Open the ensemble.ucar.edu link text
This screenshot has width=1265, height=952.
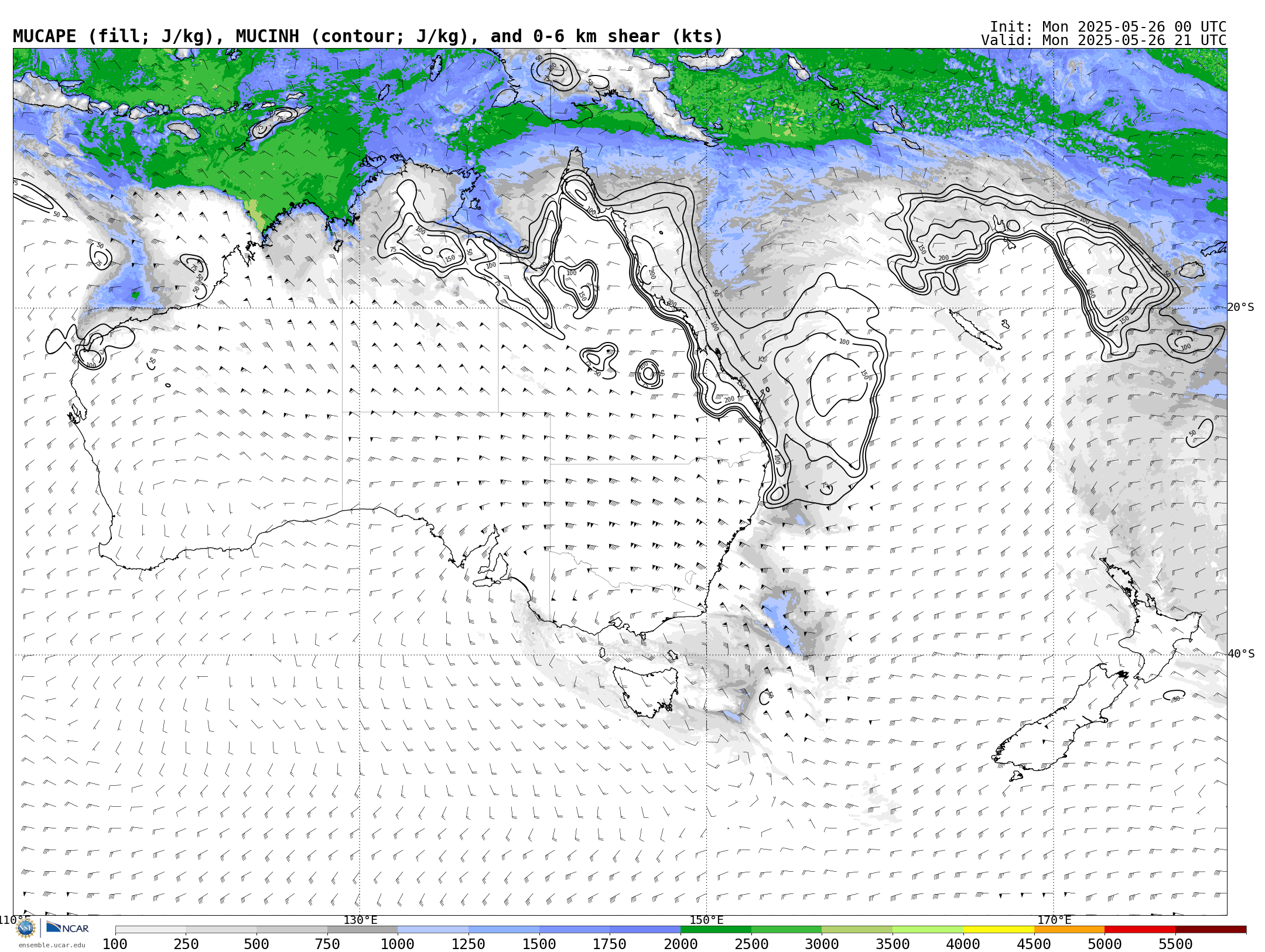52,945
